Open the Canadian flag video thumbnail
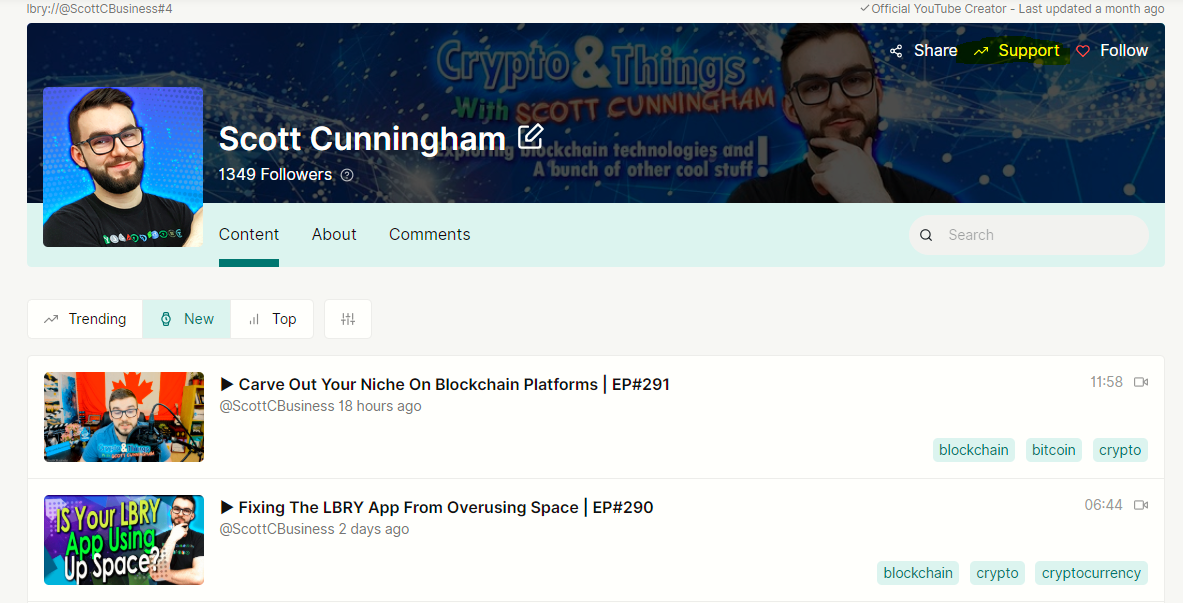This screenshot has width=1183, height=603. [124, 417]
